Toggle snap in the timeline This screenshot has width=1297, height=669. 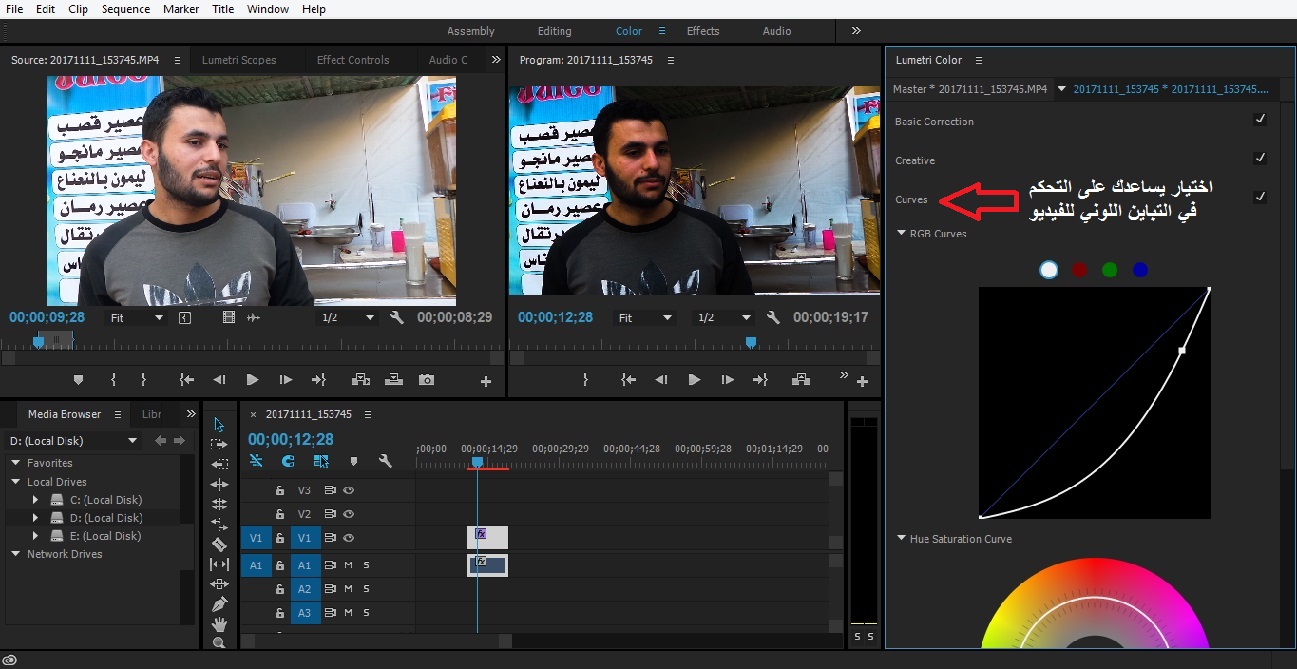click(288, 461)
